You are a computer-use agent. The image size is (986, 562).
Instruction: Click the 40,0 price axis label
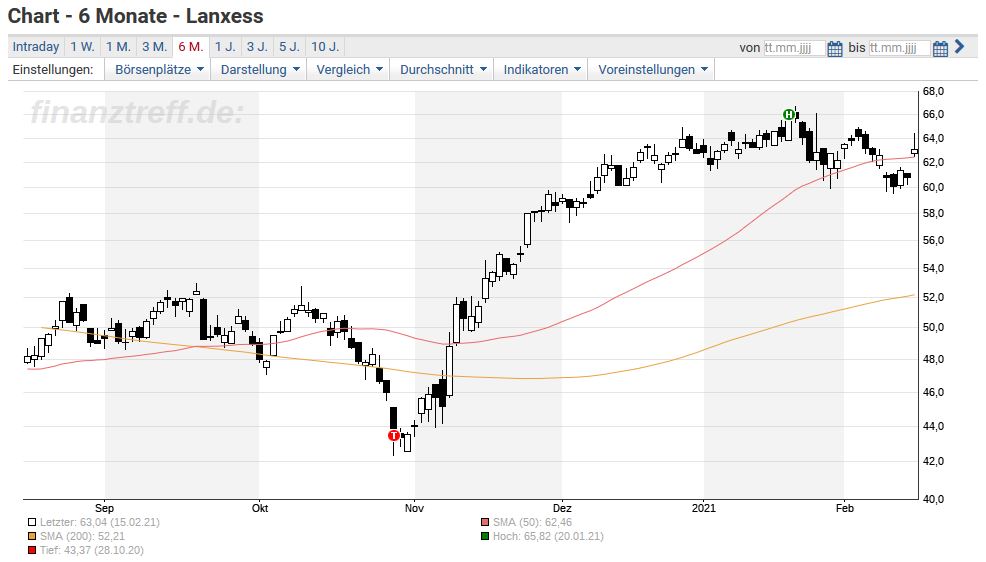coord(934,499)
